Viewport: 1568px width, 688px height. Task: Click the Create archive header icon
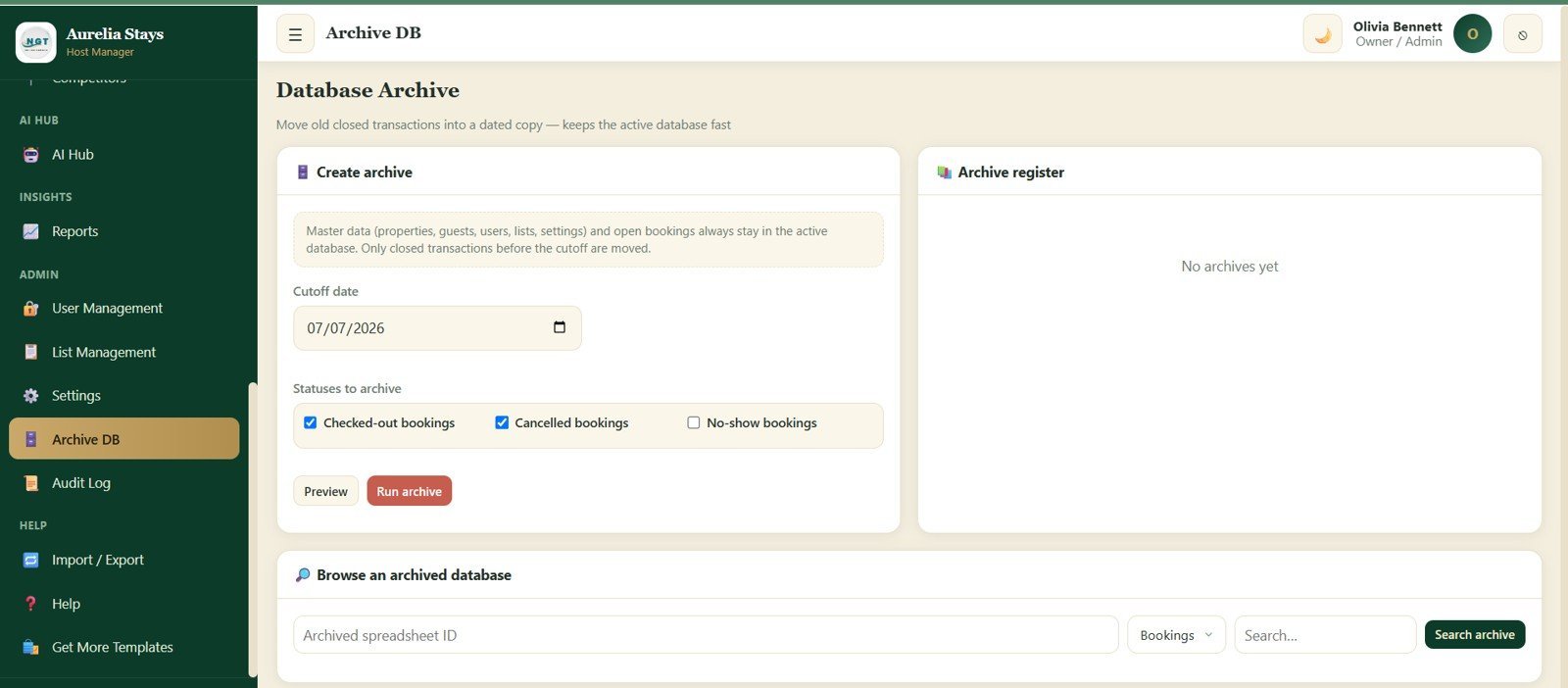click(303, 172)
